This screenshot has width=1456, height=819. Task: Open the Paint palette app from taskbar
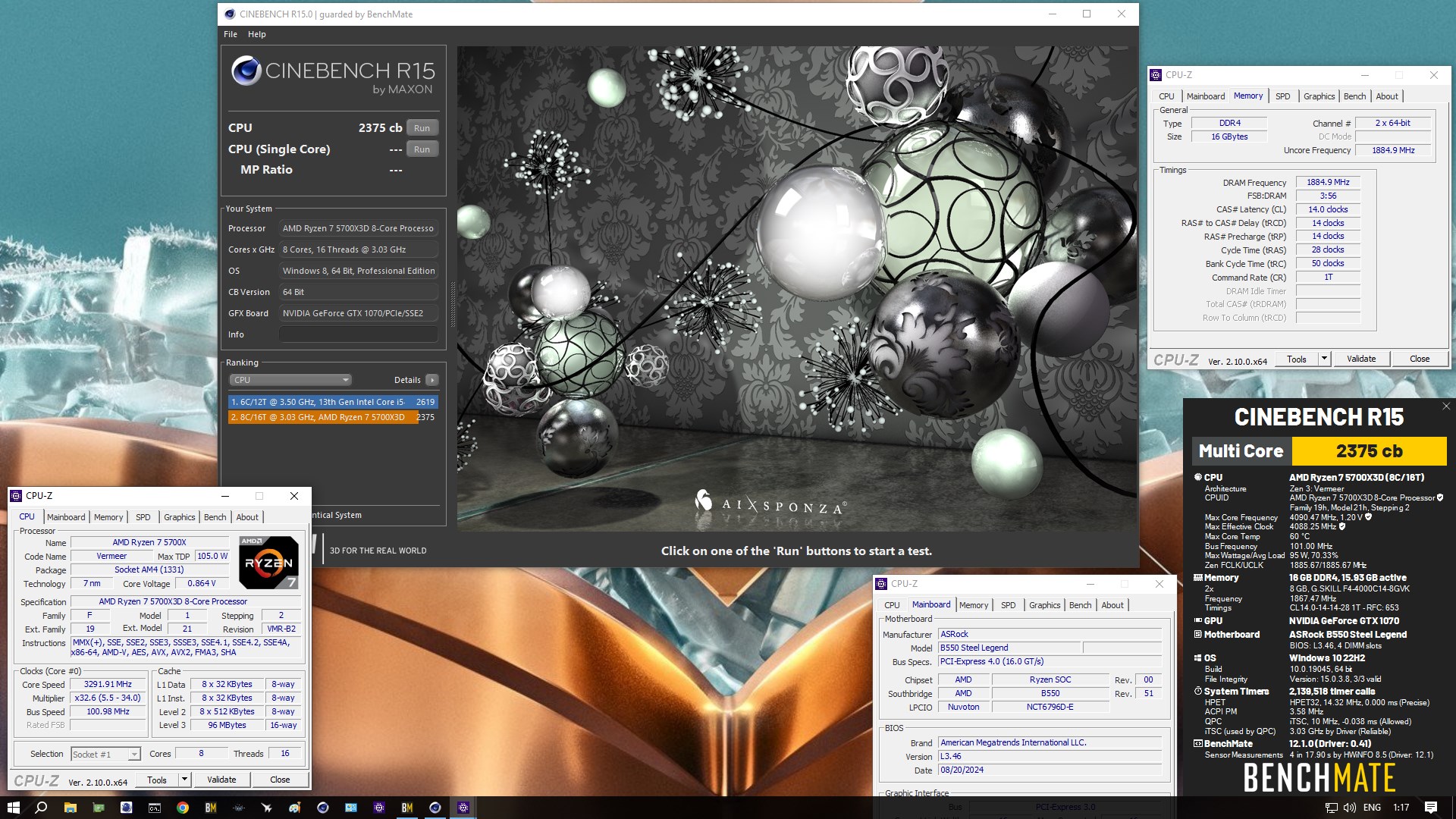click(x=295, y=808)
